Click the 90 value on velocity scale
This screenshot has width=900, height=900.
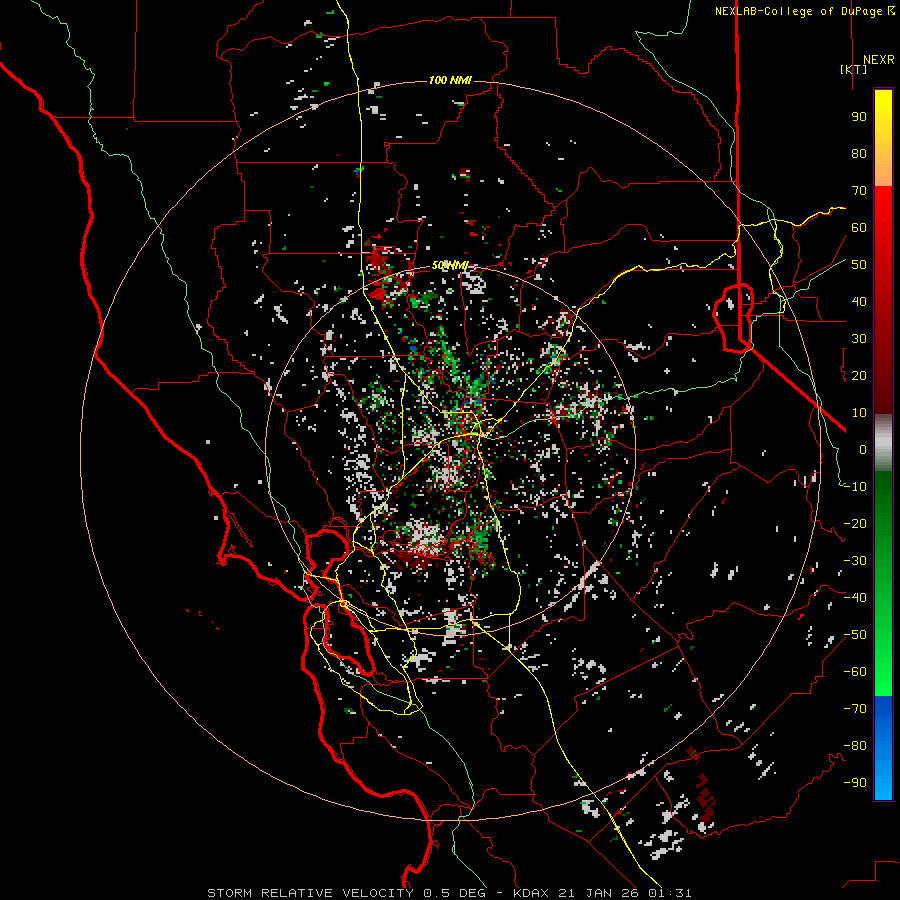pos(859,117)
